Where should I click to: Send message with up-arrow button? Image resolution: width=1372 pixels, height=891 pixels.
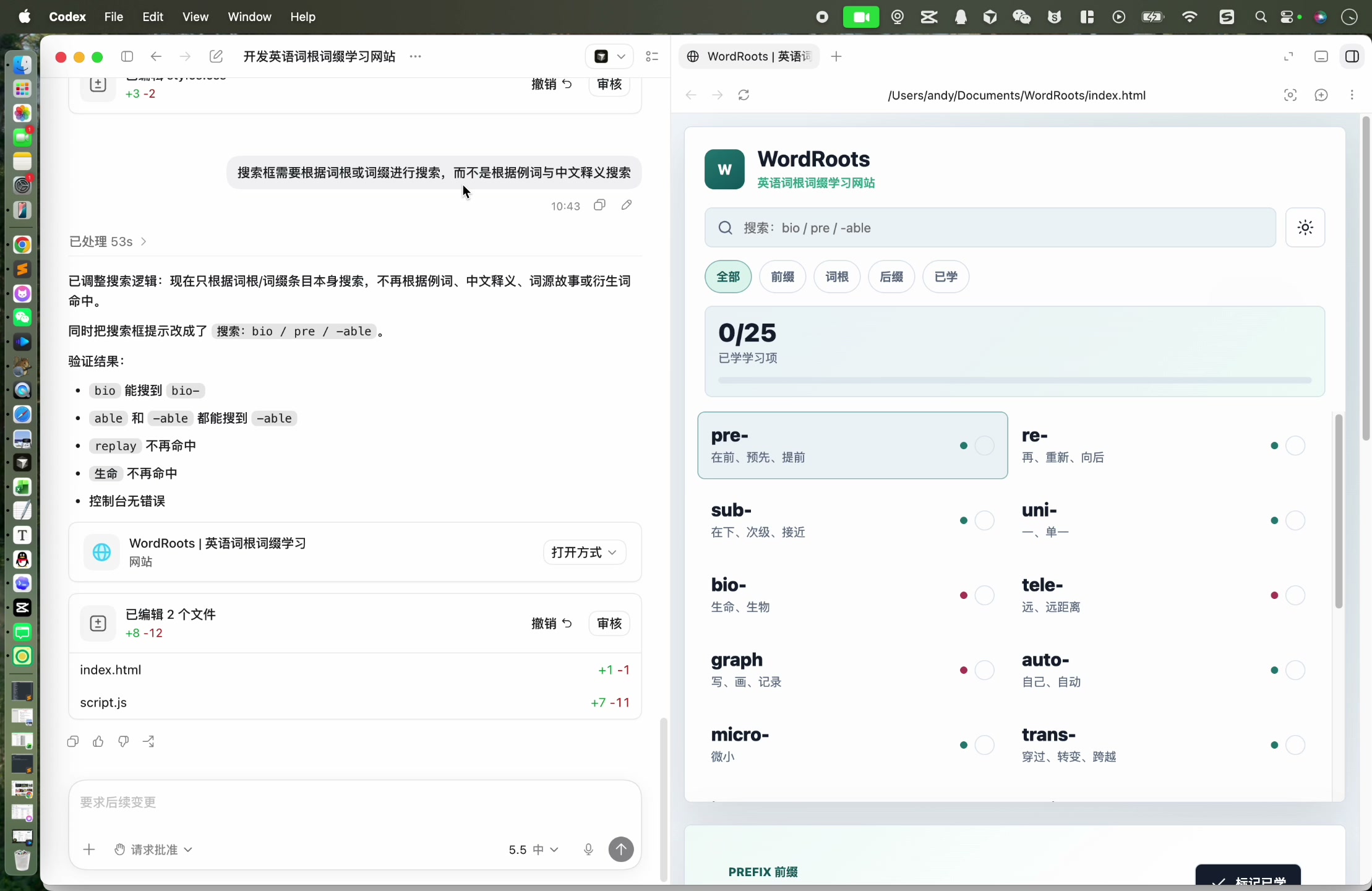[x=621, y=850]
